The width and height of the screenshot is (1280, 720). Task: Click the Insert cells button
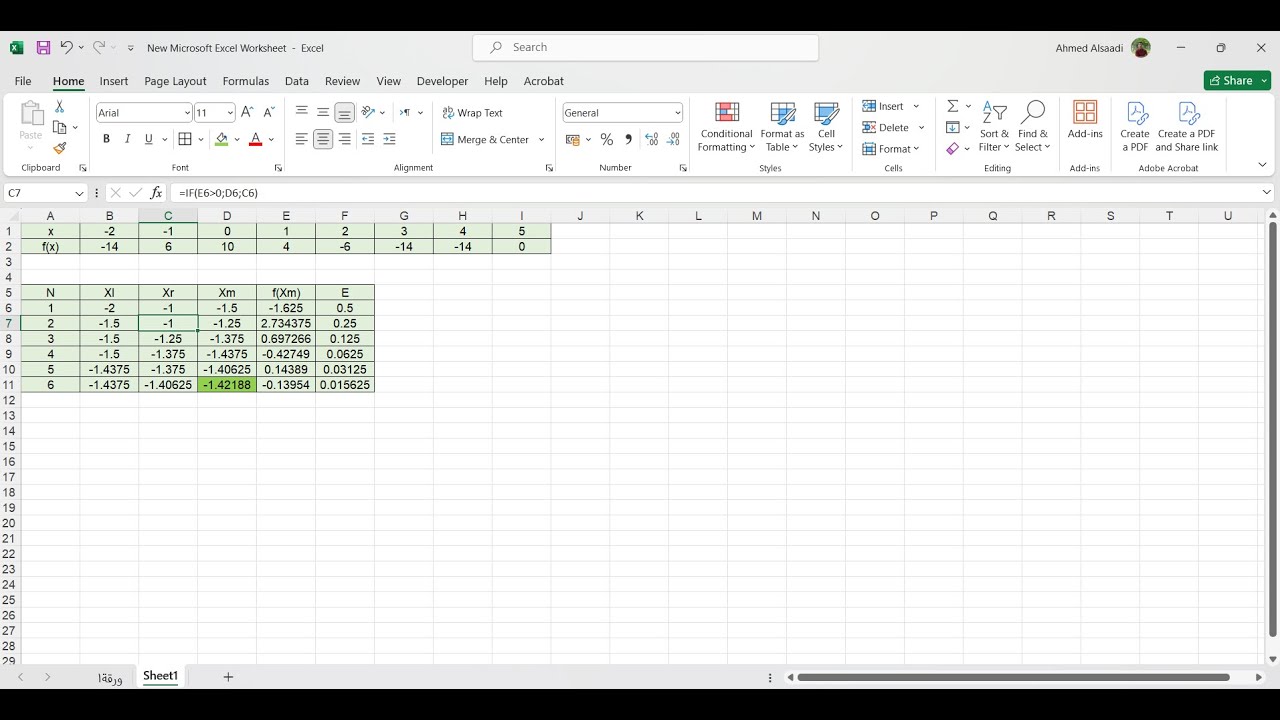click(884, 106)
